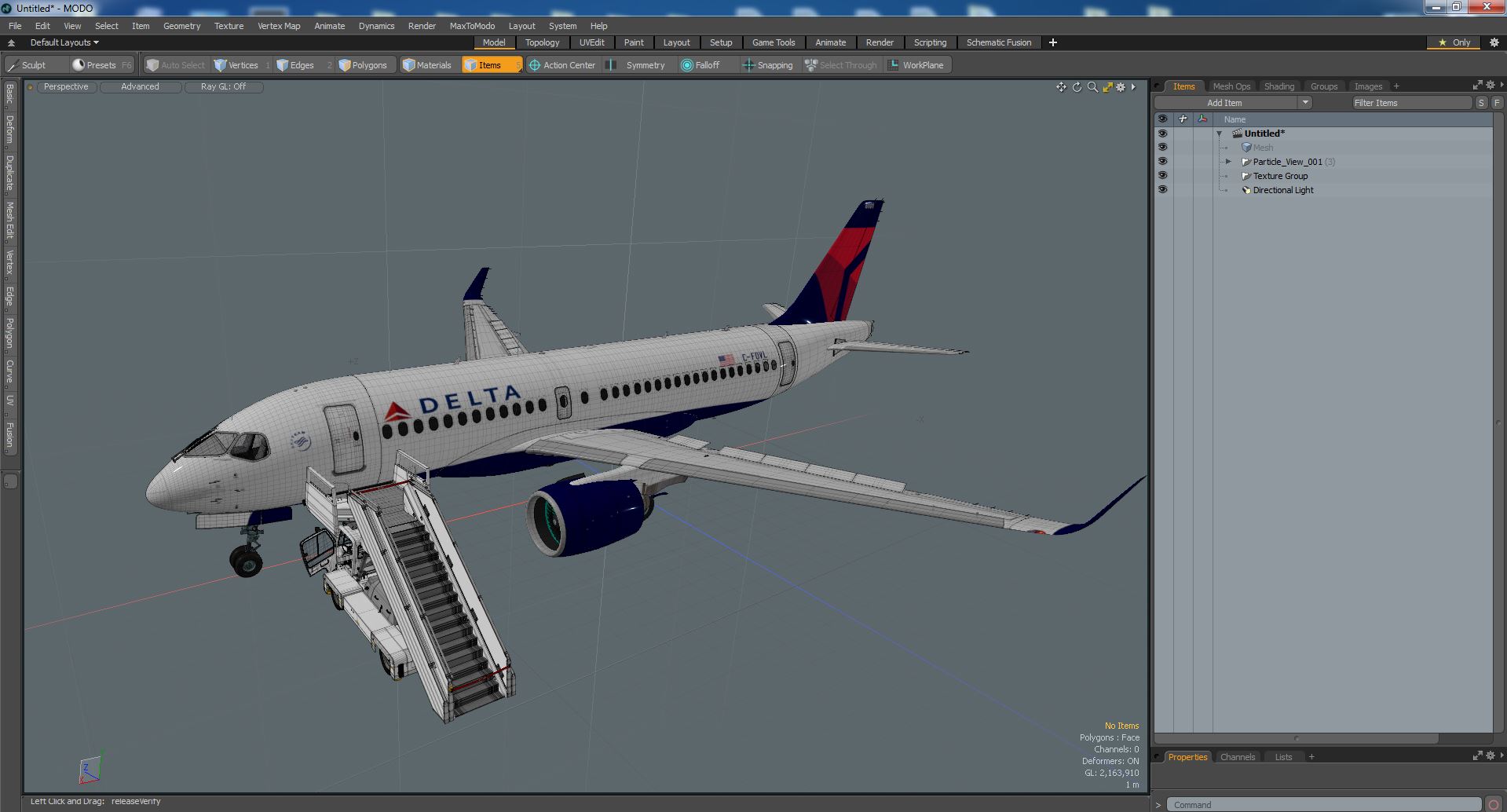Screen dimensions: 1507x812
Task: Maximize the Properties panel
Action: 1477,755
